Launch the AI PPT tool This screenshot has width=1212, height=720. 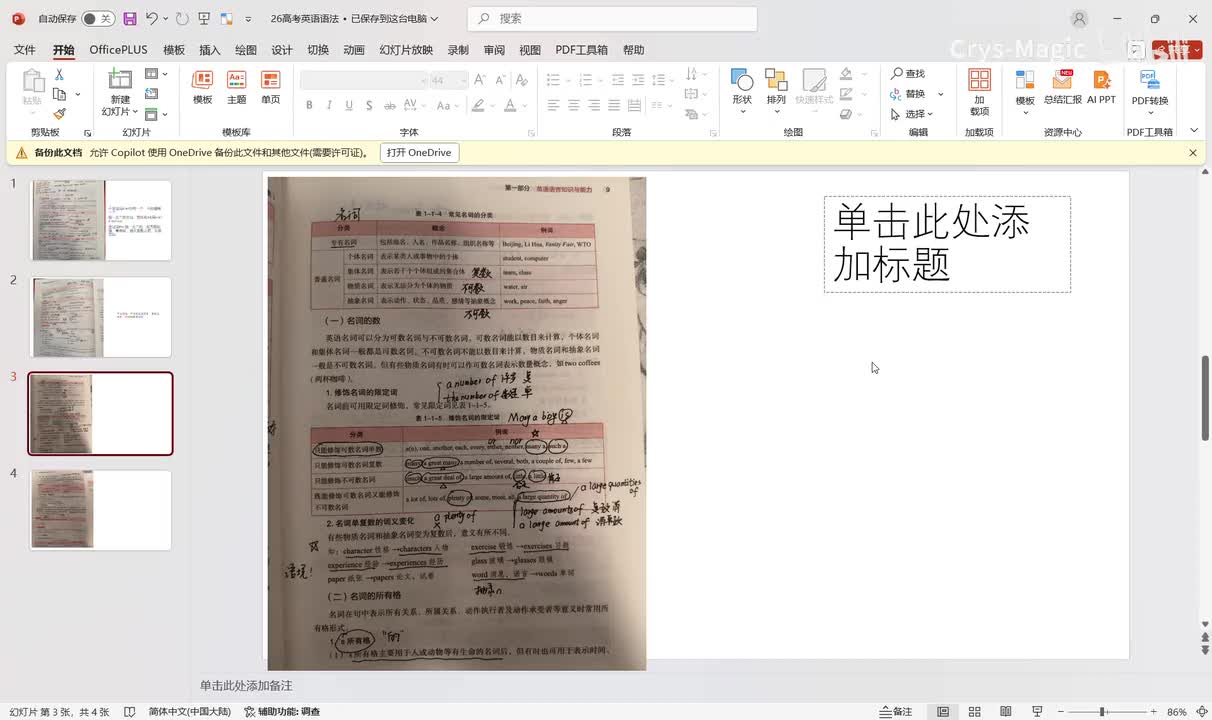tap(1101, 88)
